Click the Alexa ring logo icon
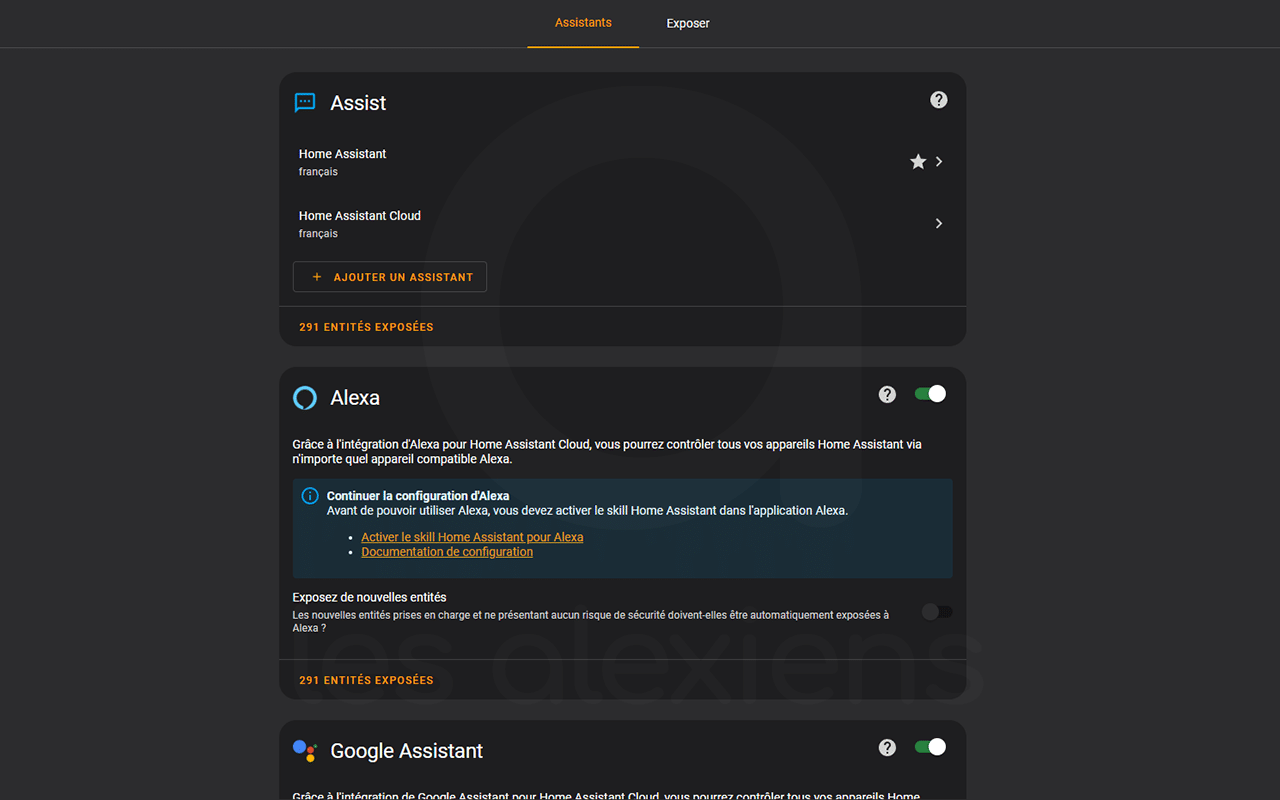Image resolution: width=1280 pixels, height=800 pixels. (x=305, y=398)
